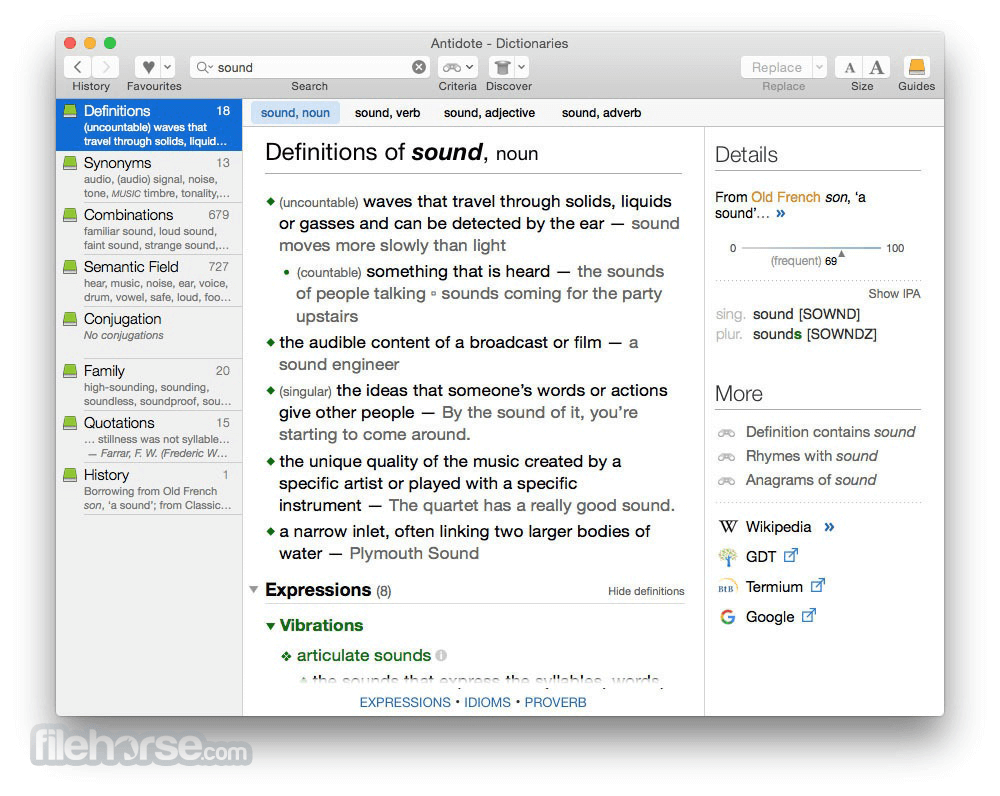Expand the Discover dropdown arrow

(522, 67)
